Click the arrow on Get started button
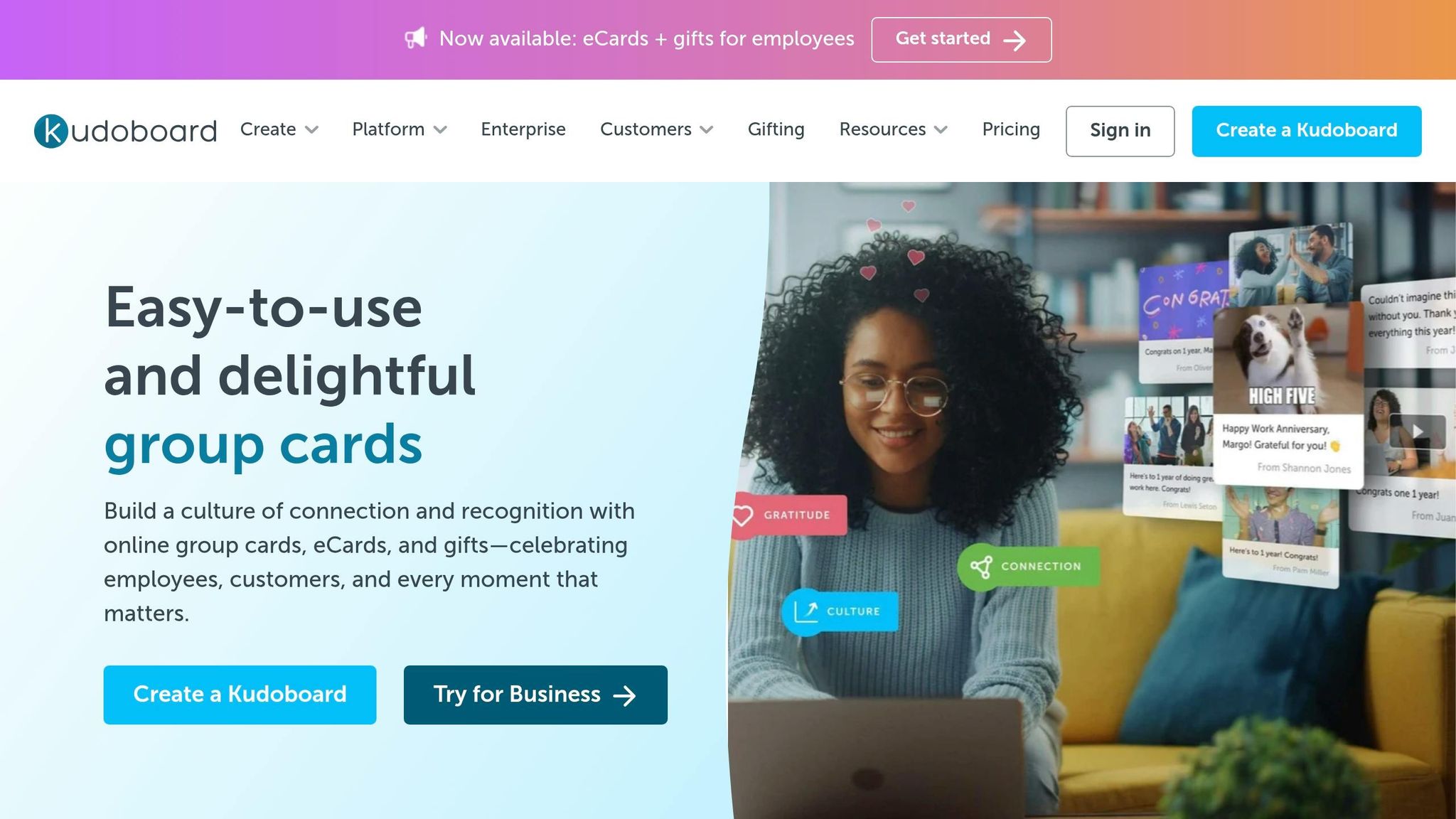This screenshot has width=1456, height=819. (1015, 41)
